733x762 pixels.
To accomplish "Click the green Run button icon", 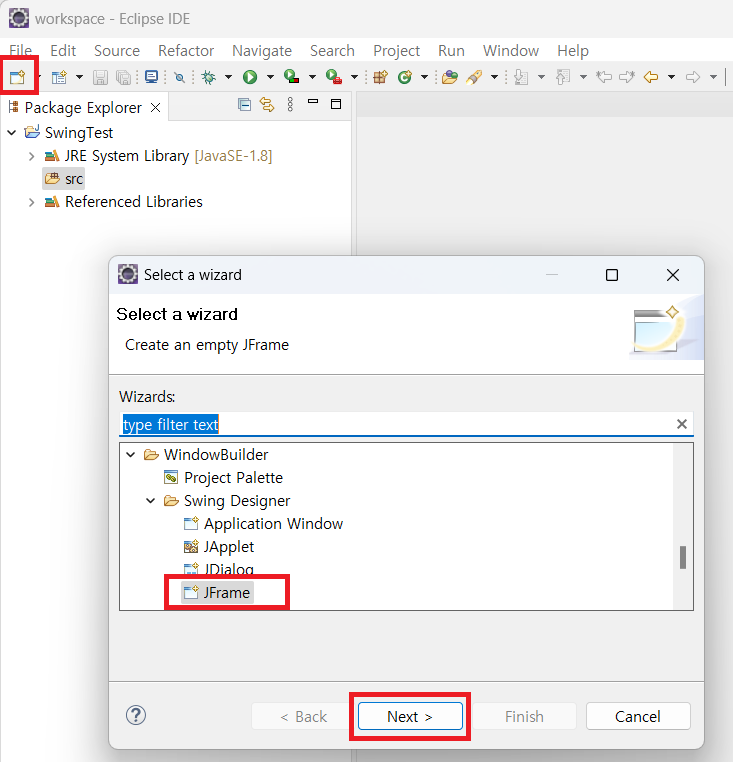I will [250, 77].
